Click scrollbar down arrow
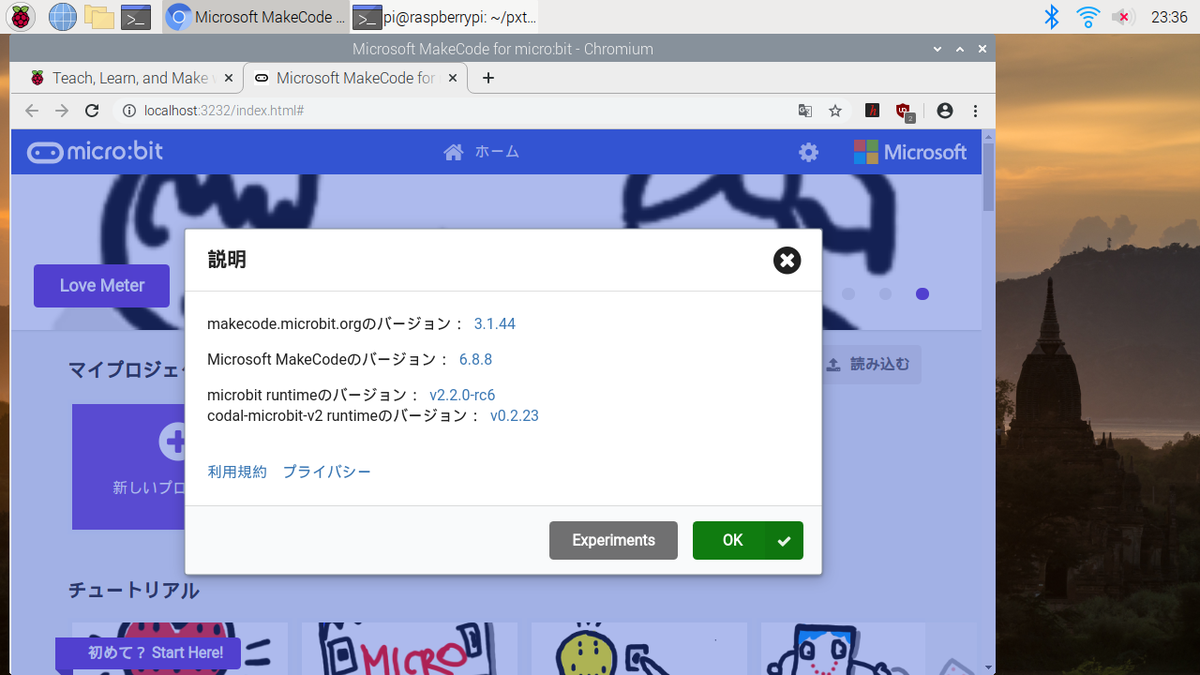This screenshot has width=1200, height=675. tap(988, 667)
